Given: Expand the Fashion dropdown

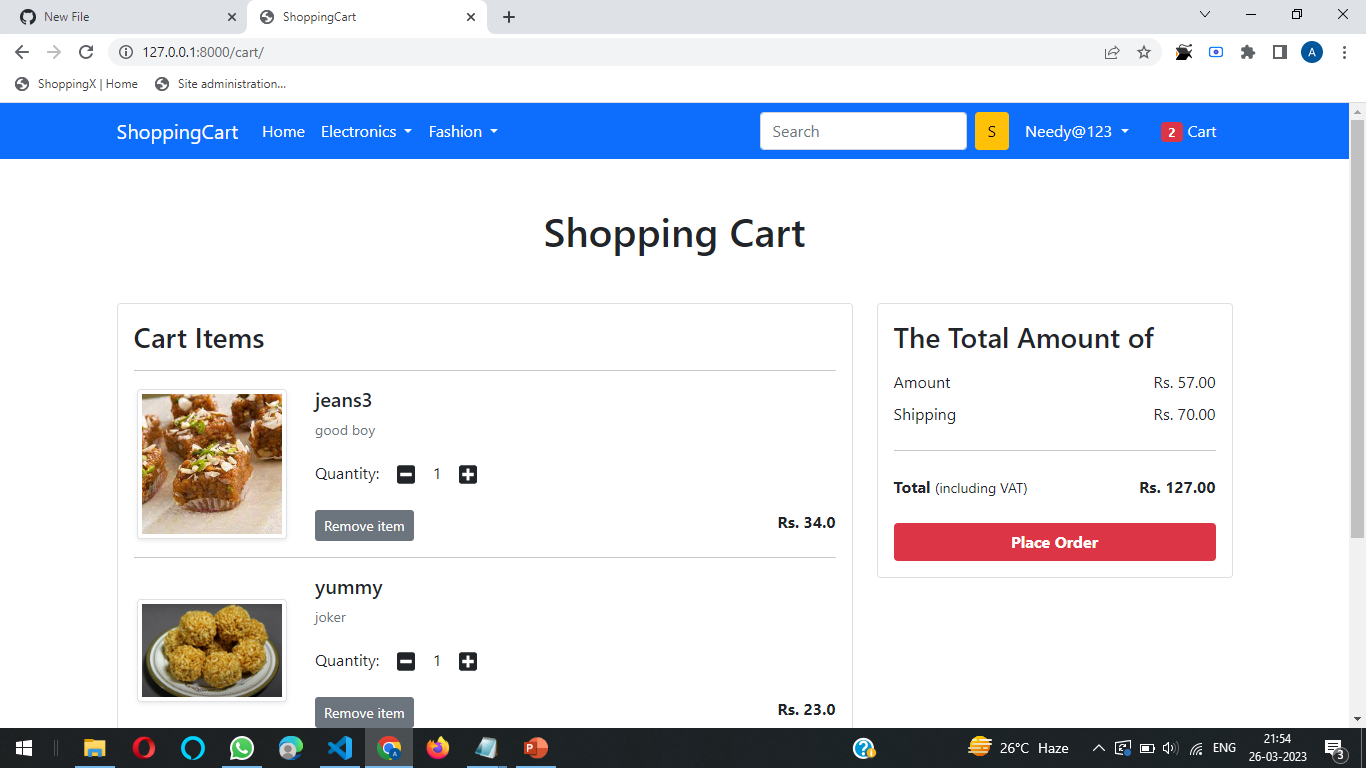Looking at the screenshot, I should 463,131.
